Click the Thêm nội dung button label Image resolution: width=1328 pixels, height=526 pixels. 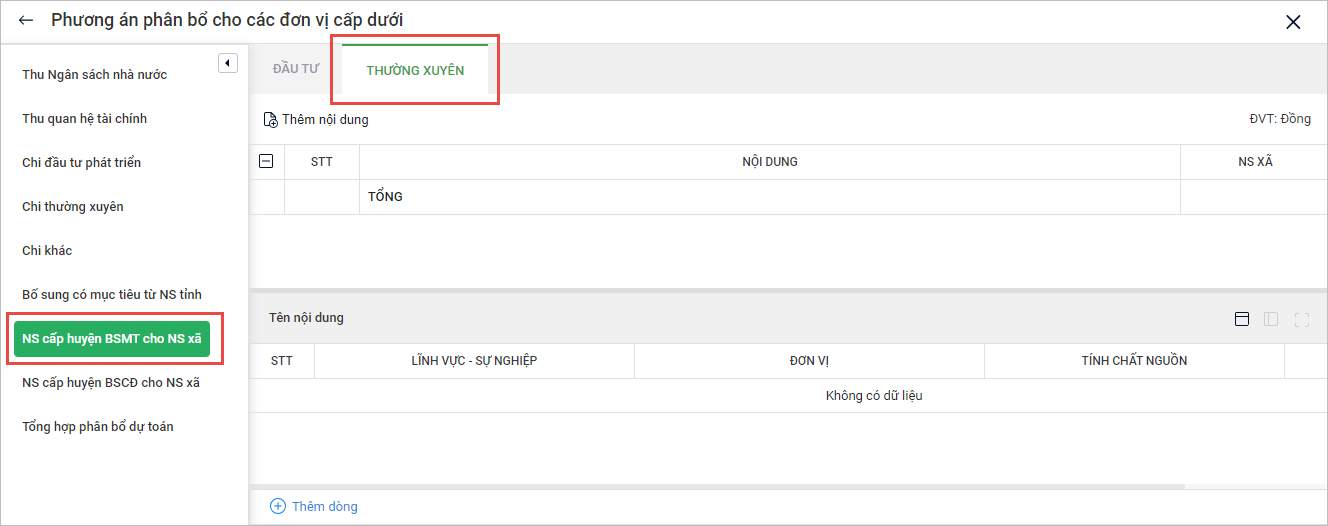325,120
